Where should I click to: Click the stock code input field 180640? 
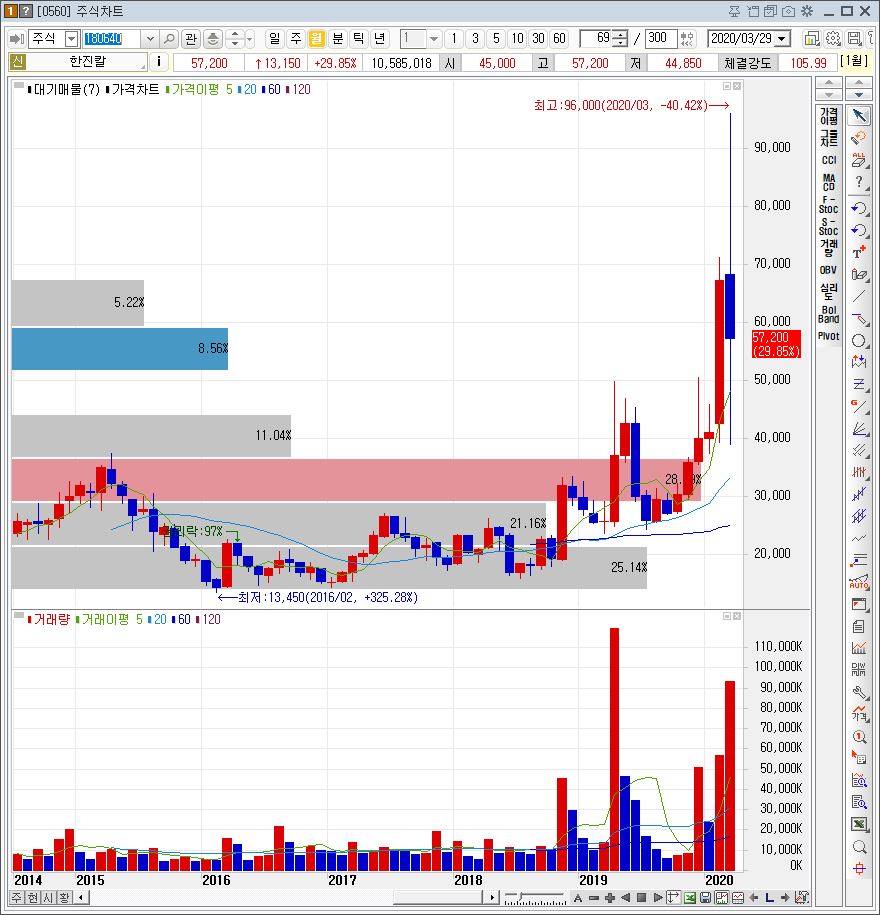(x=105, y=39)
